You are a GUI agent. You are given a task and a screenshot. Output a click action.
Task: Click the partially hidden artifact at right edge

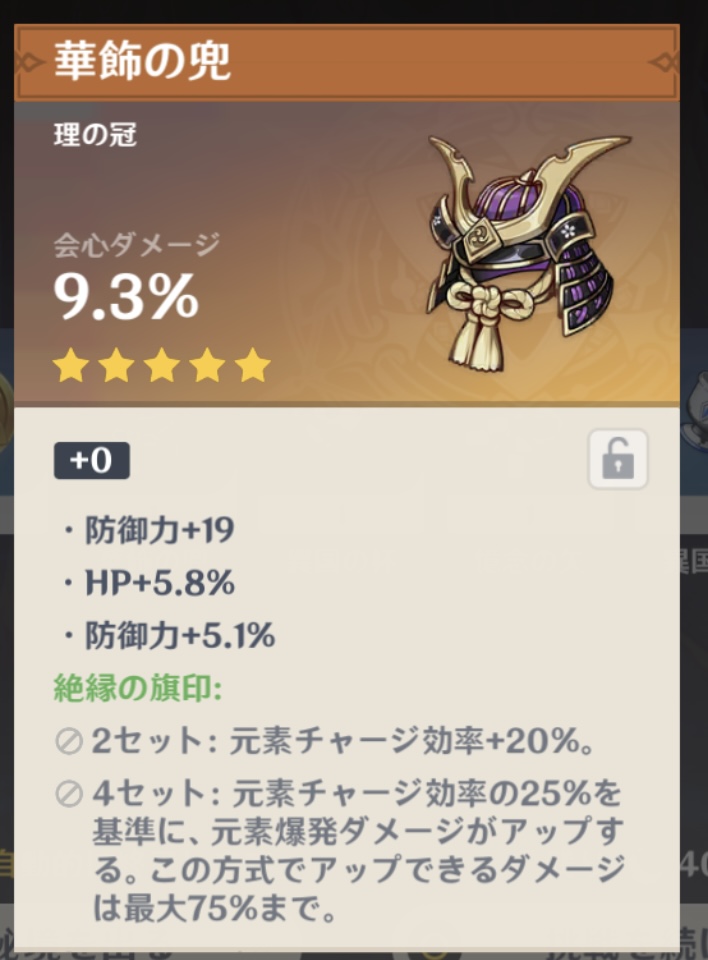[694, 413]
